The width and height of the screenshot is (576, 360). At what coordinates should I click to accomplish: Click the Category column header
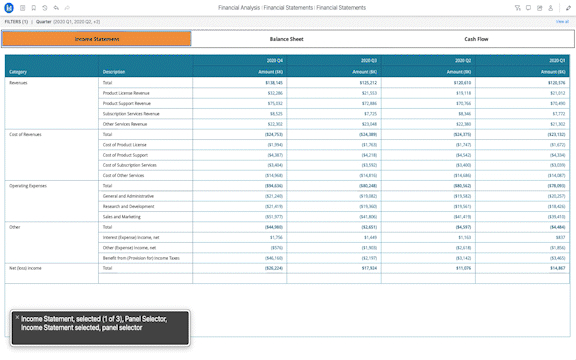tap(18, 72)
